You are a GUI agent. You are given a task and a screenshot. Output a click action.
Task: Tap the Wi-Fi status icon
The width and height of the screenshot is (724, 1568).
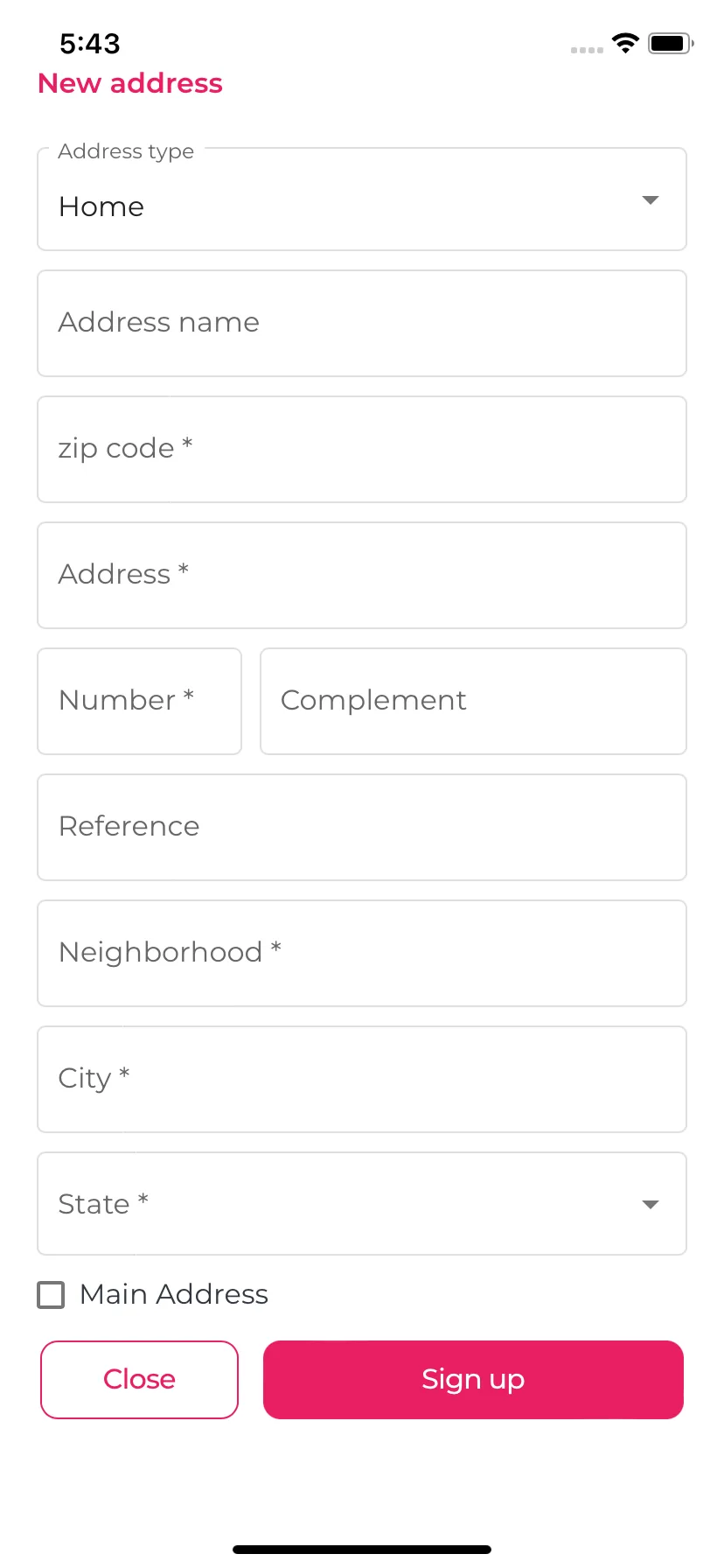(625, 43)
